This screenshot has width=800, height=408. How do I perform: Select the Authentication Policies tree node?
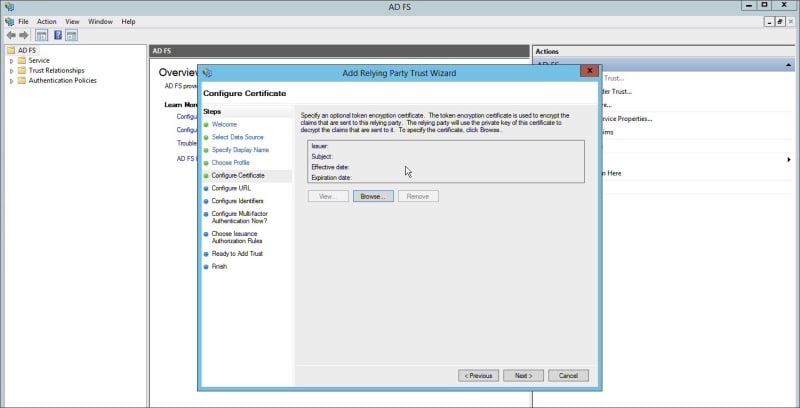[x=62, y=81]
